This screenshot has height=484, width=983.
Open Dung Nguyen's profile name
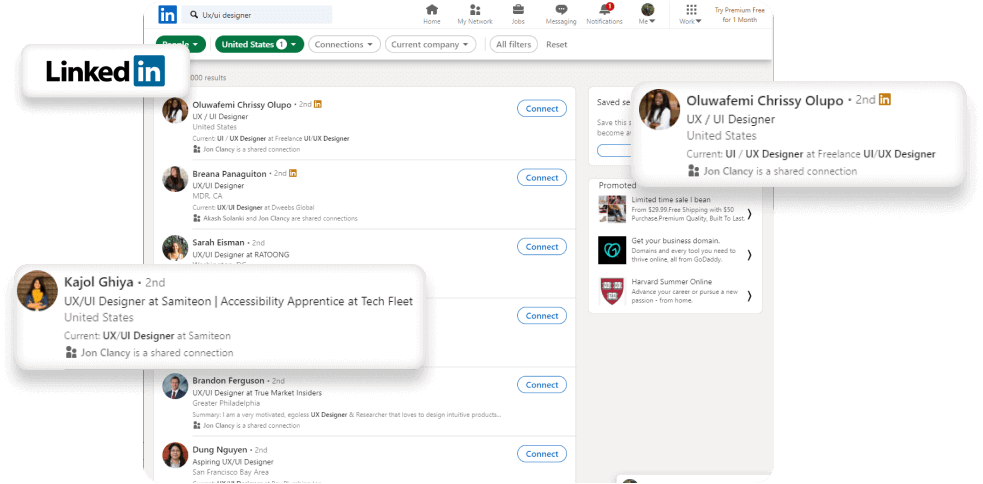tap(219, 450)
